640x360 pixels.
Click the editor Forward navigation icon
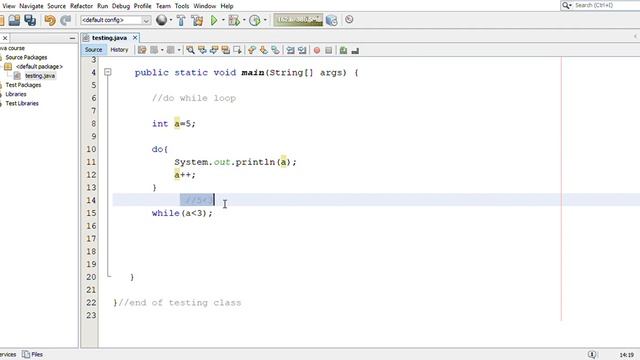pos(171,50)
